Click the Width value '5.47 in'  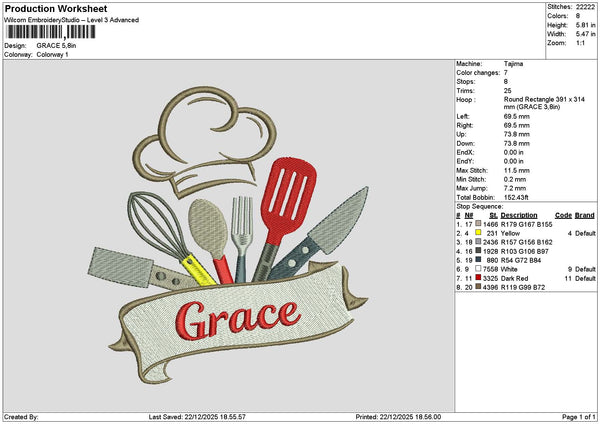pos(586,34)
